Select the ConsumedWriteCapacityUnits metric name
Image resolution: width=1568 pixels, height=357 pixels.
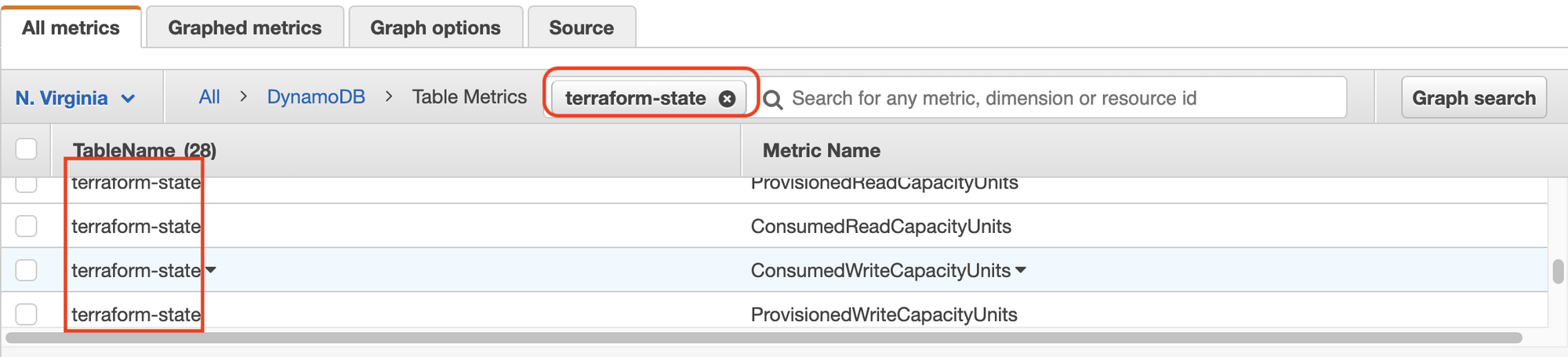click(880, 270)
